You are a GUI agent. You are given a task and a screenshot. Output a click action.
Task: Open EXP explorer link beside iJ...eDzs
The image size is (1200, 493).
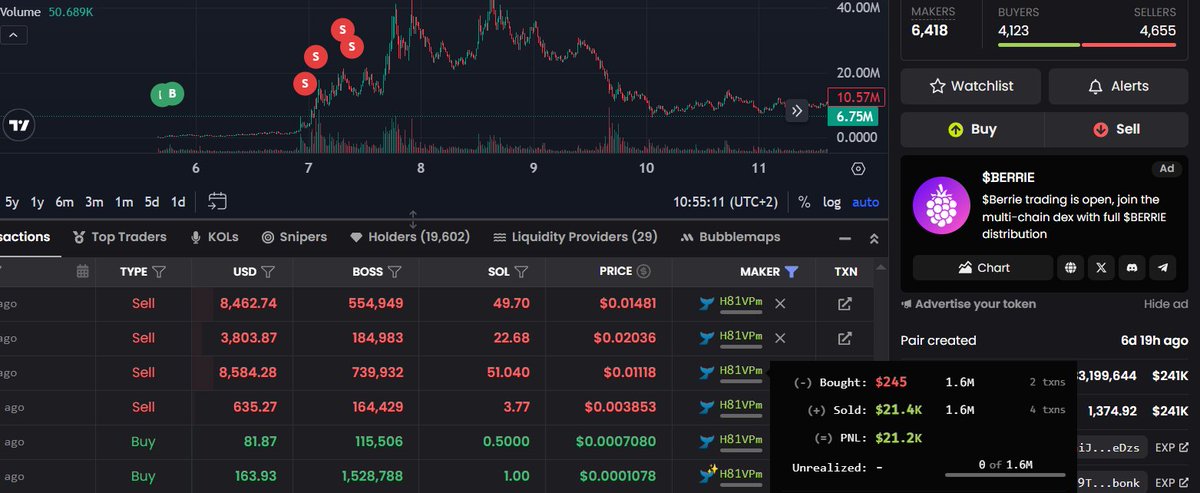tap(1171, 448)
